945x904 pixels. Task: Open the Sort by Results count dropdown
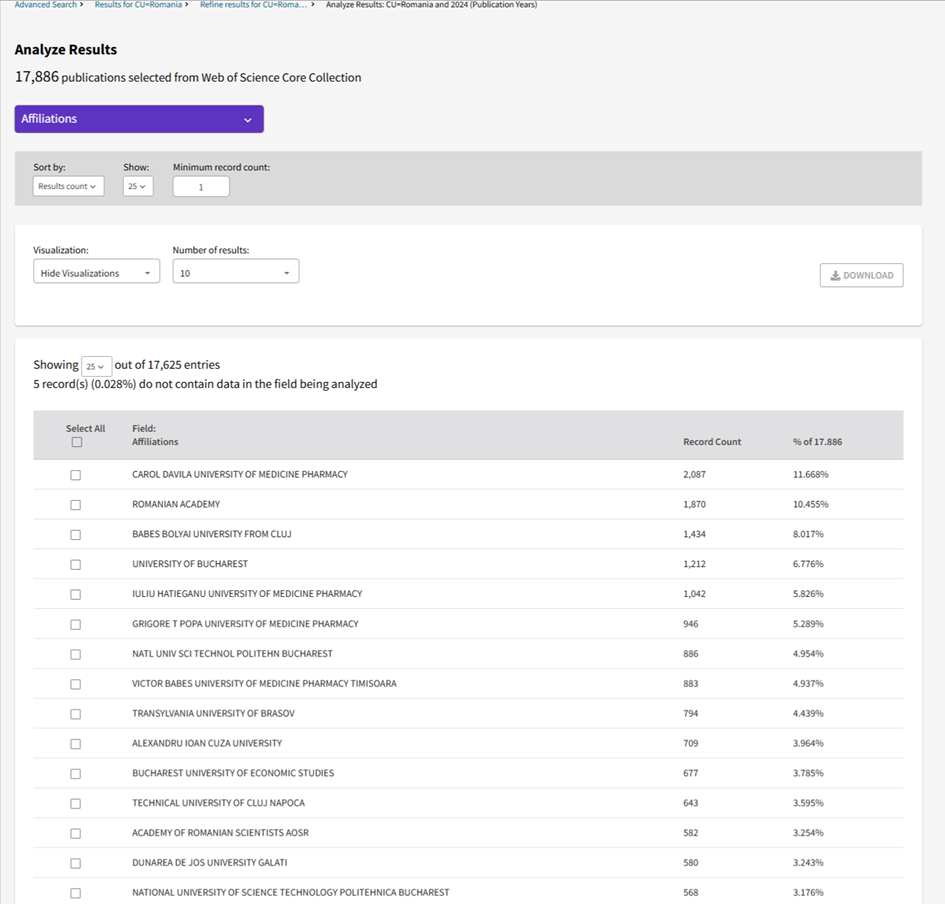click(68, 186)
